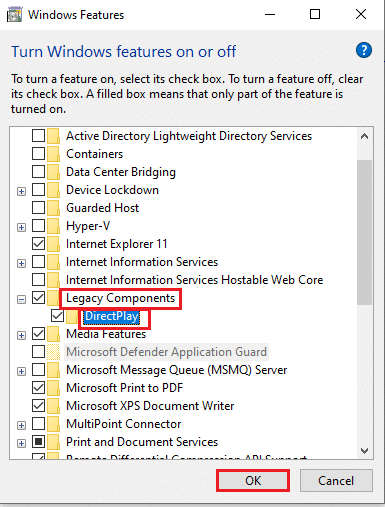385x507 pixels.
Task: Select the Microsoft Defender Application Guard label
Action: tap(166, 352)
